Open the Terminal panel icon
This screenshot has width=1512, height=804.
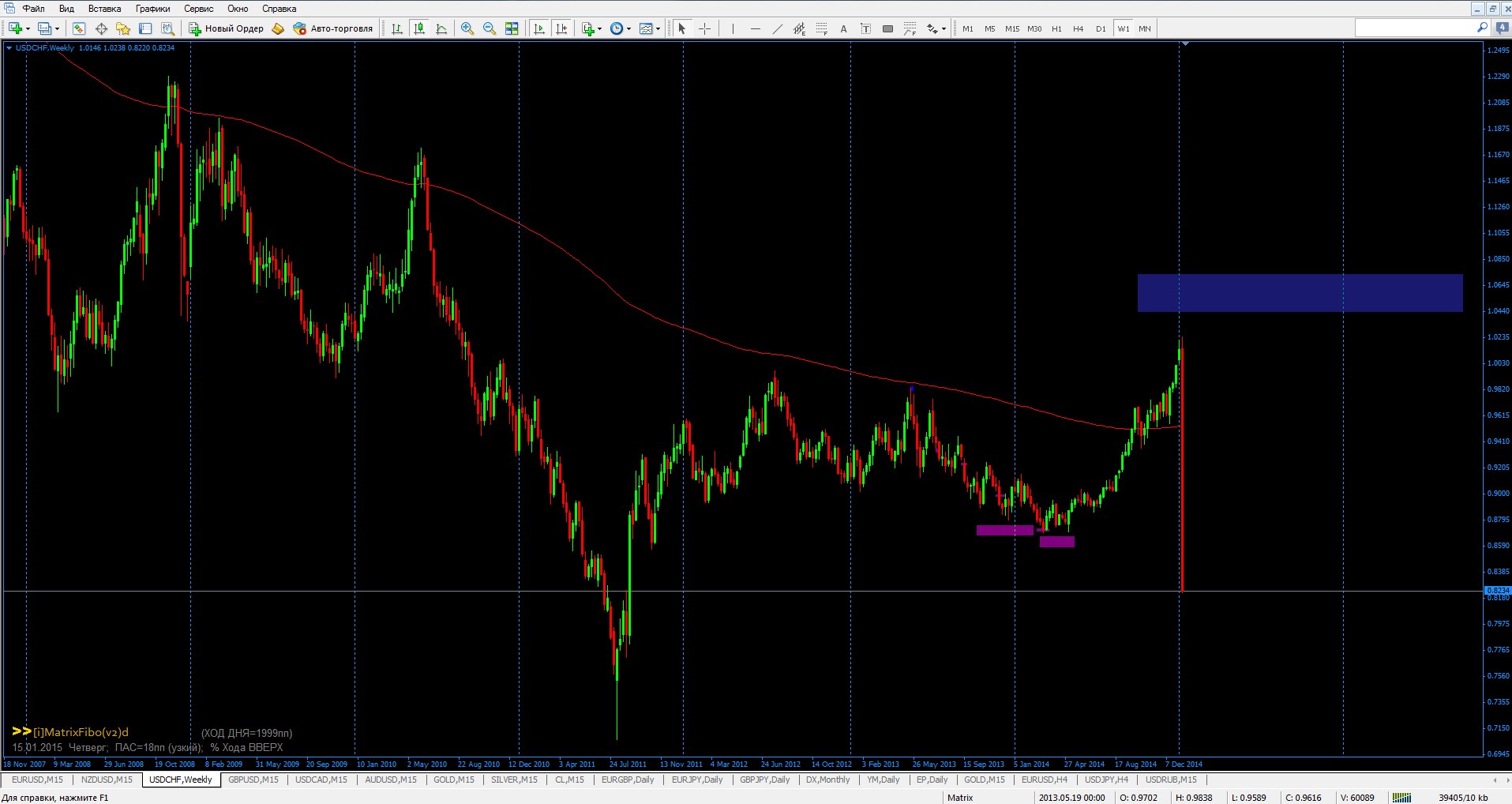145,28
